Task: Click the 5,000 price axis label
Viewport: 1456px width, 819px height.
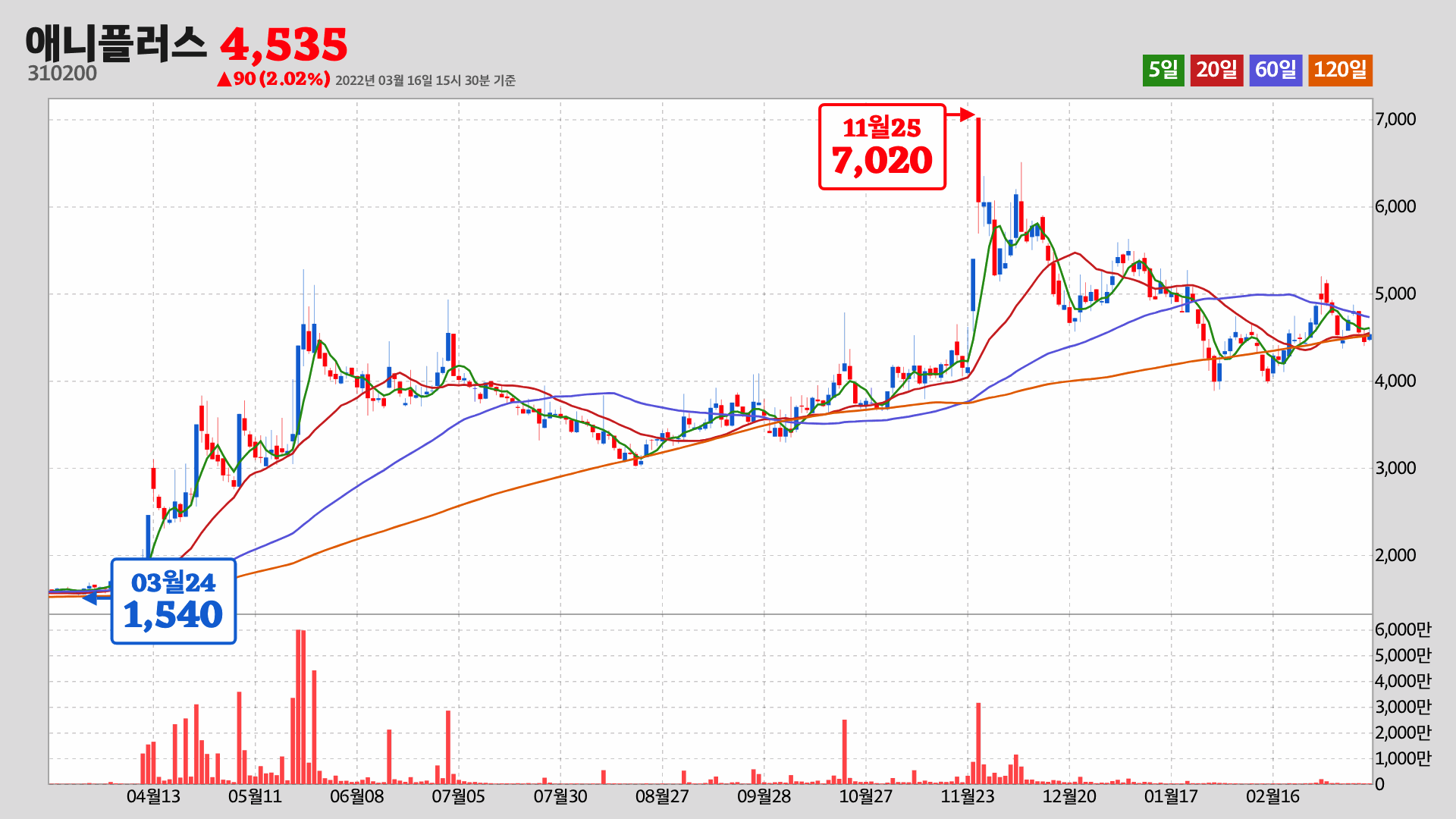Action: point(1395,293)
